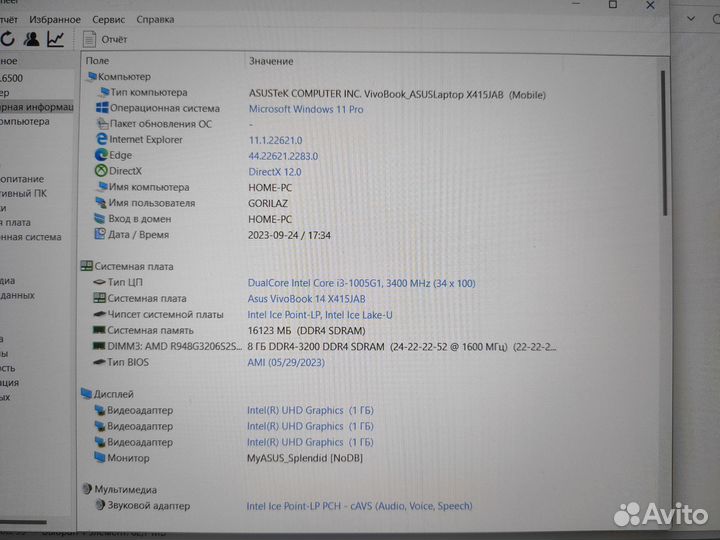Screen dimensions: 720x540
Task: Click the Чипсет системной платы icon
Action: pos(99,314)
